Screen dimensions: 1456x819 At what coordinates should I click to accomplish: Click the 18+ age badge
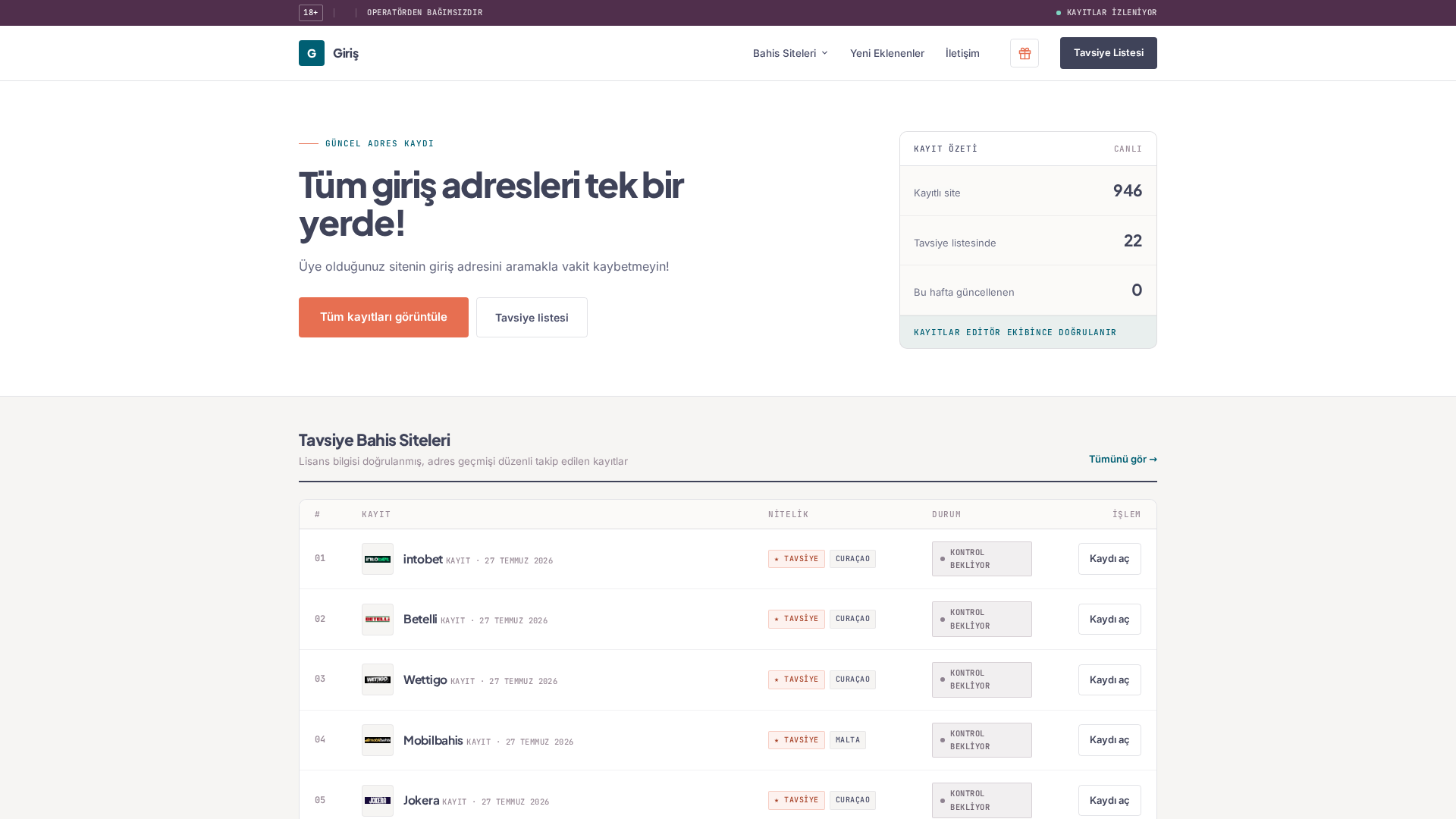click(311, 13)
